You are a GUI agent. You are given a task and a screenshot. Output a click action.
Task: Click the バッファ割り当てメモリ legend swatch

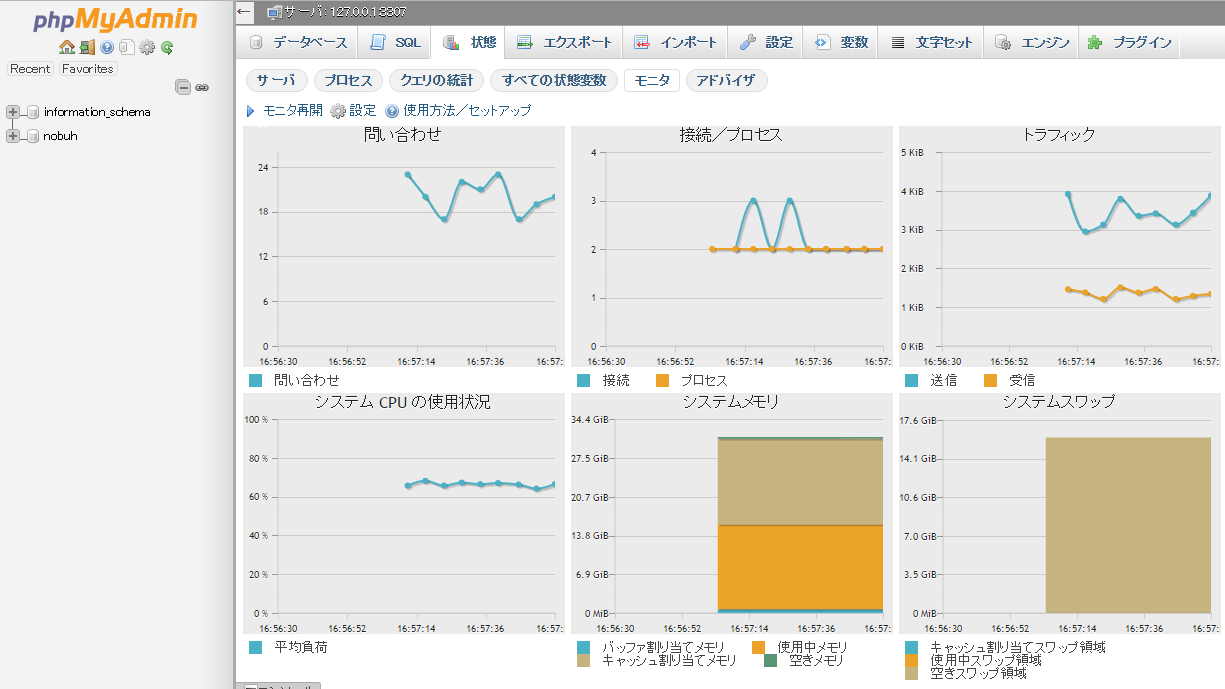click(x=583, y=647)
